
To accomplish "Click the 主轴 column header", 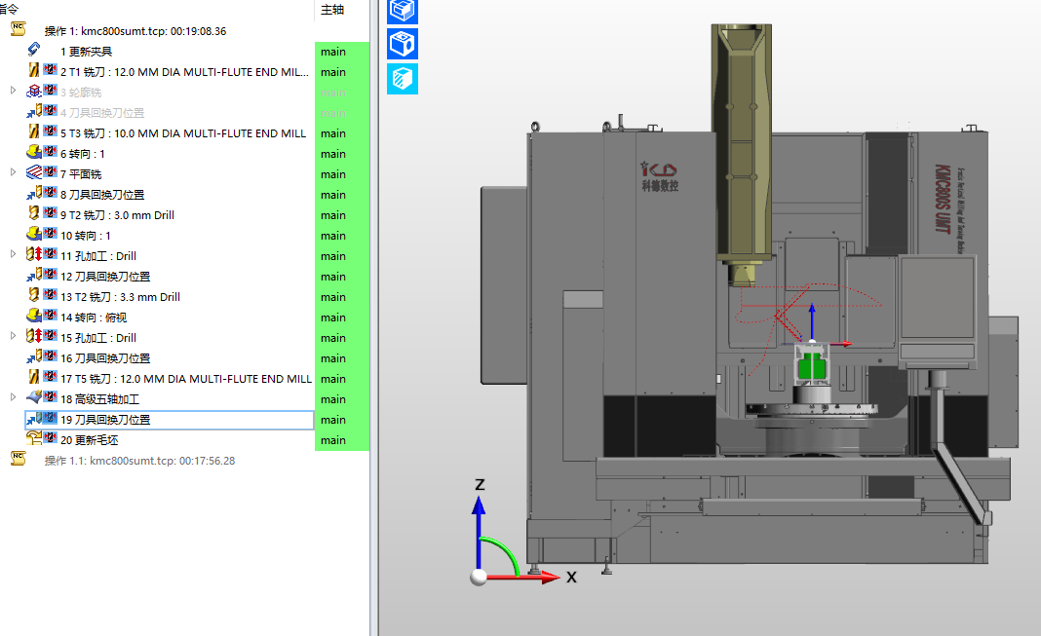I will pos(332,10).
